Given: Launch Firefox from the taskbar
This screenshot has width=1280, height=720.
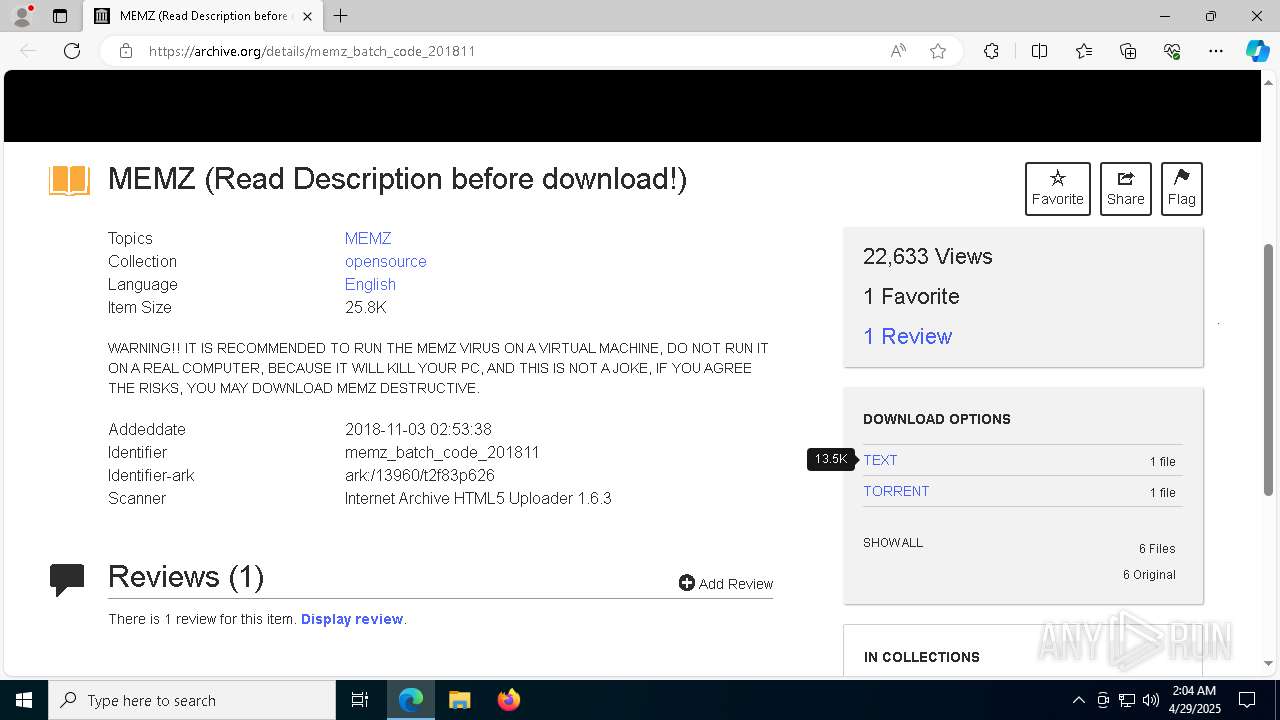Looking at the screenshot, I should (x=508, y=700).
